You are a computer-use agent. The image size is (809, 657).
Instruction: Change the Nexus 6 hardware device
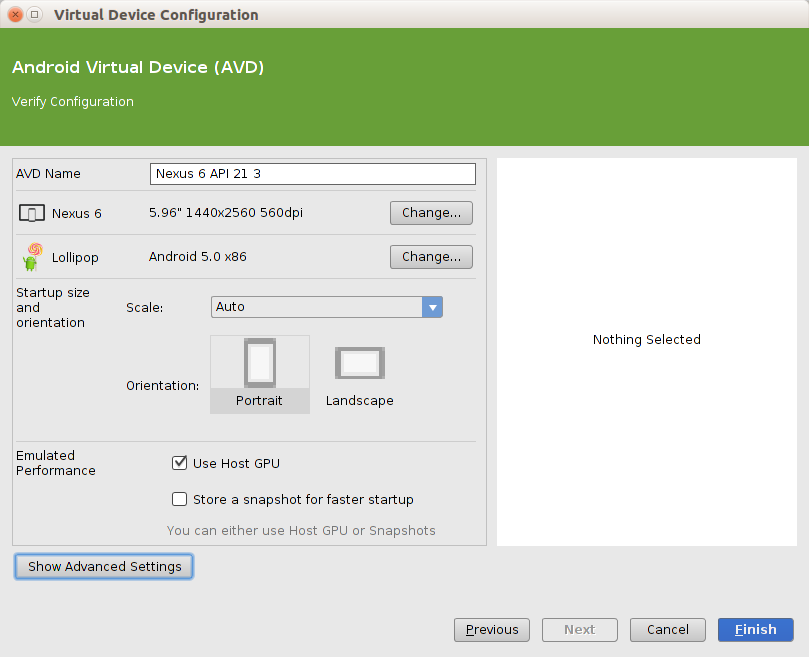tap(431, 213)
